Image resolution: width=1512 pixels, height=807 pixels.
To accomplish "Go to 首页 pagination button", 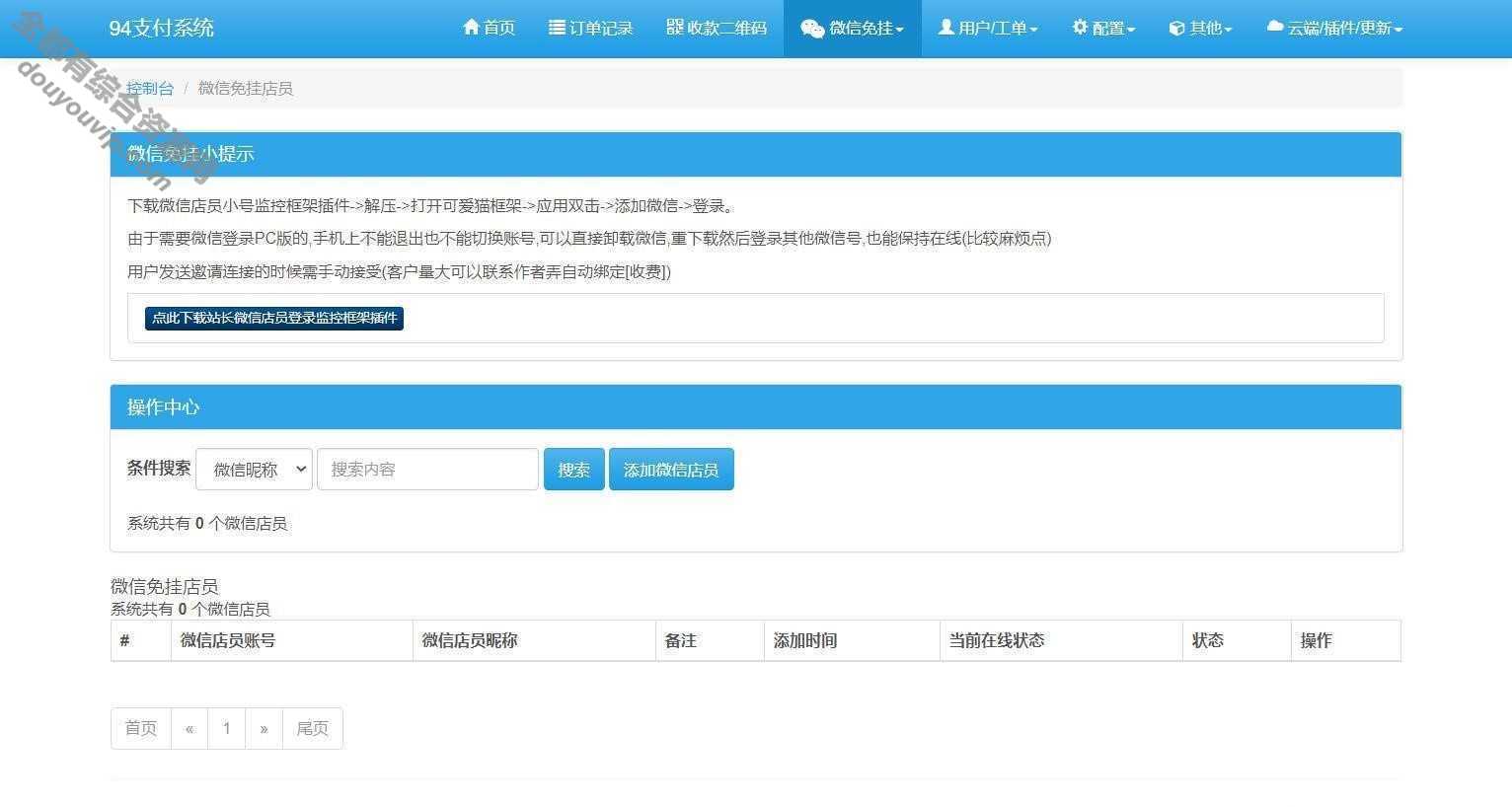I will click(x=141, y=728).
